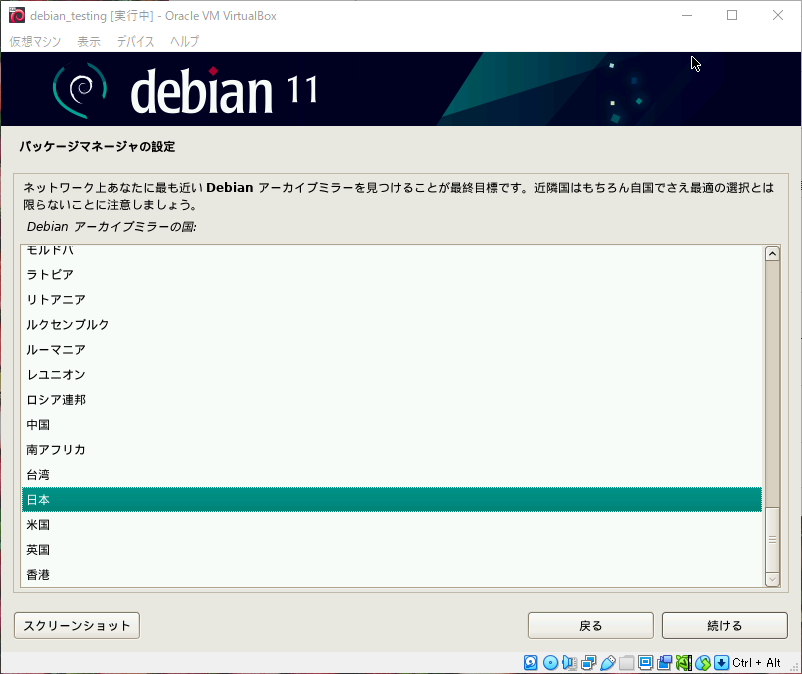The width and height of the screenshot is (802, 674).
Task: Click the optical disc status icon
Action: (550, 663)
